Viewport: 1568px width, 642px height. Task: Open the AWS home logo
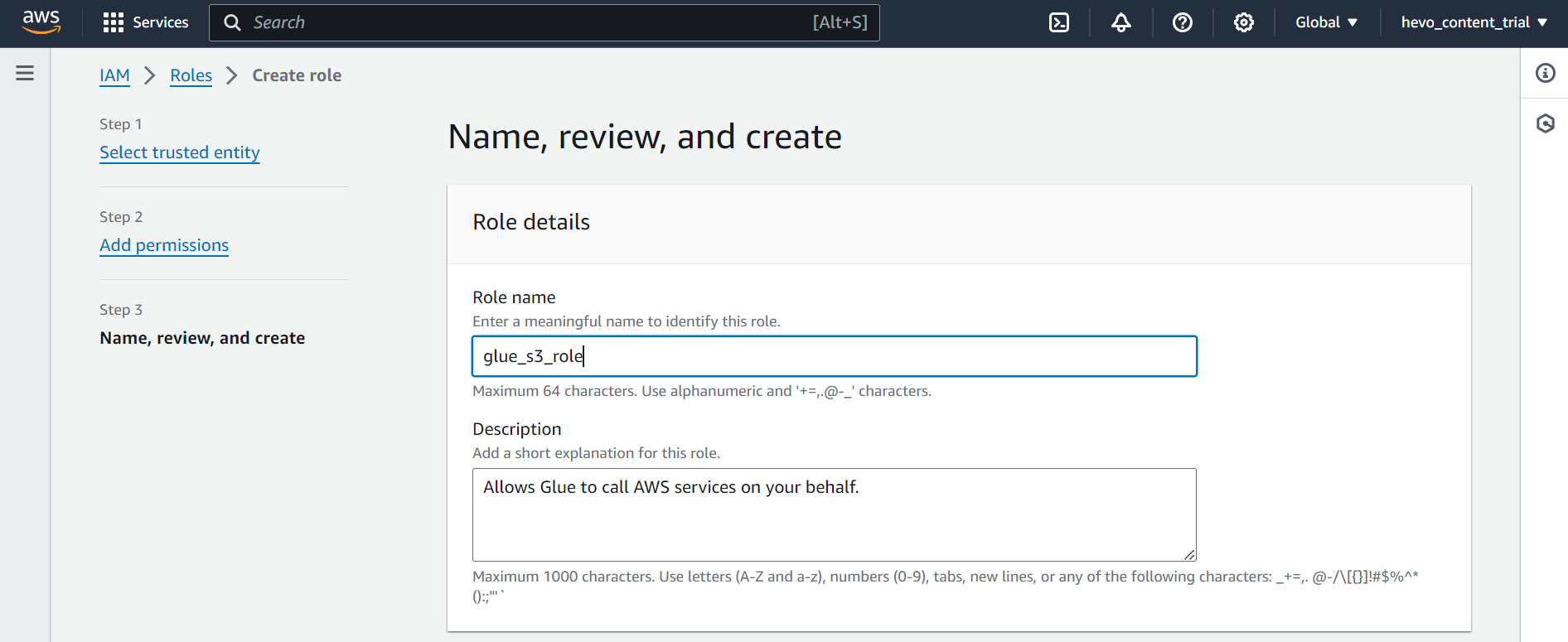[41, 22]
